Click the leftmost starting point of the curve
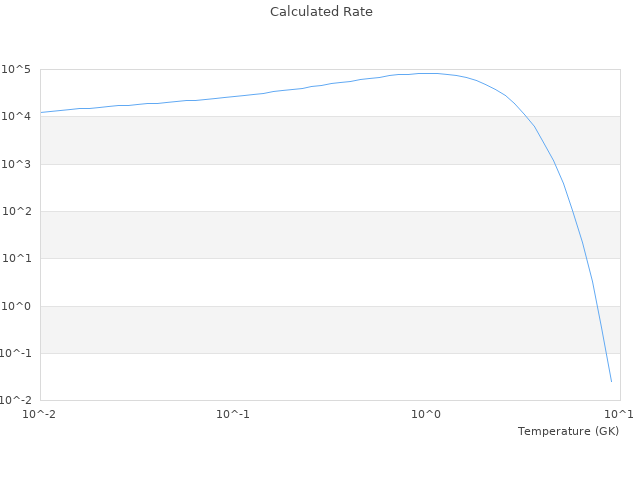 [41, 112]
